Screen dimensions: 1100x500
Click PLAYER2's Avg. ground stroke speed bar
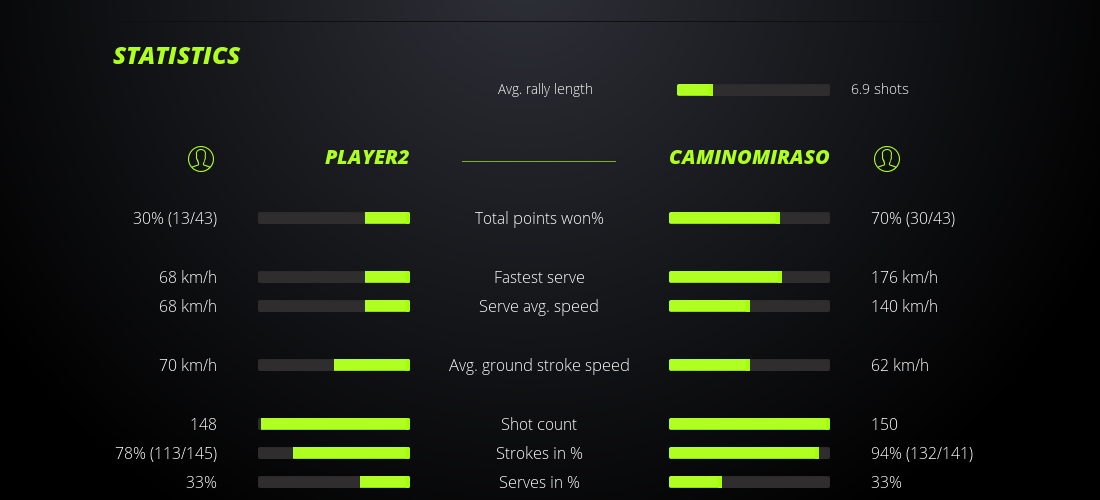pyautogui.click(x=334, y=365)
